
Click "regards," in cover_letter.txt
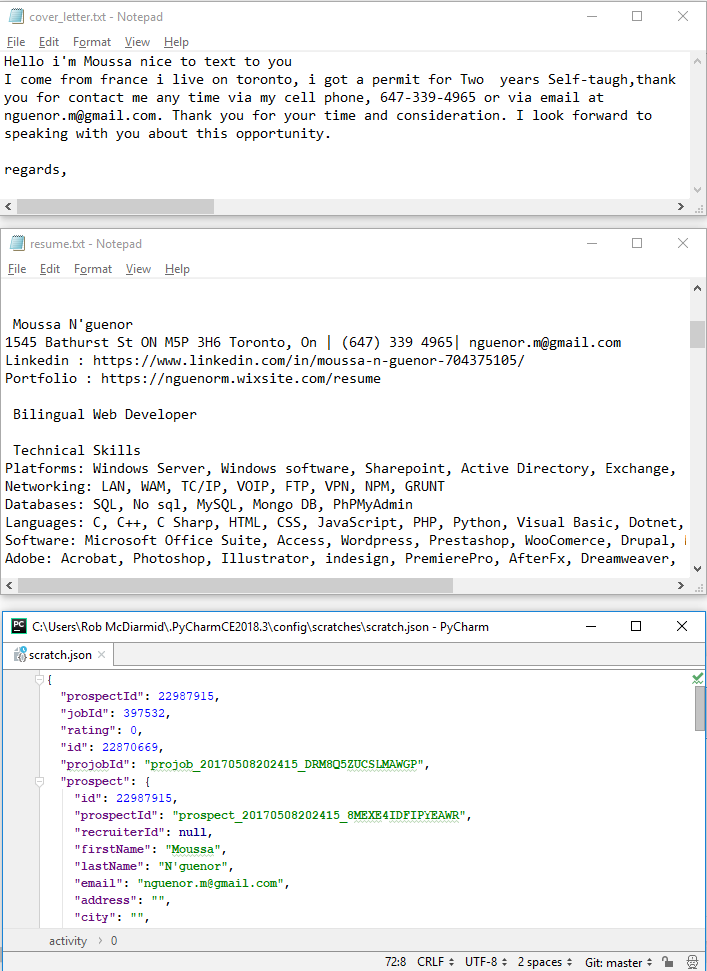click(x=35, y=170)
